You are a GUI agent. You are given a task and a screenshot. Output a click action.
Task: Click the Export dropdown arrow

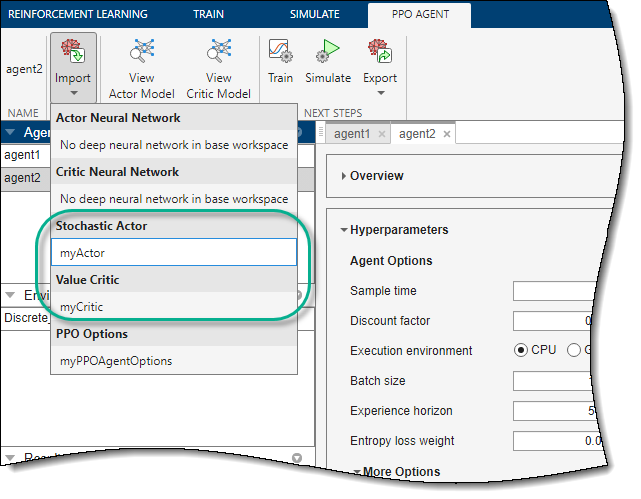click(x=381, y=93)
